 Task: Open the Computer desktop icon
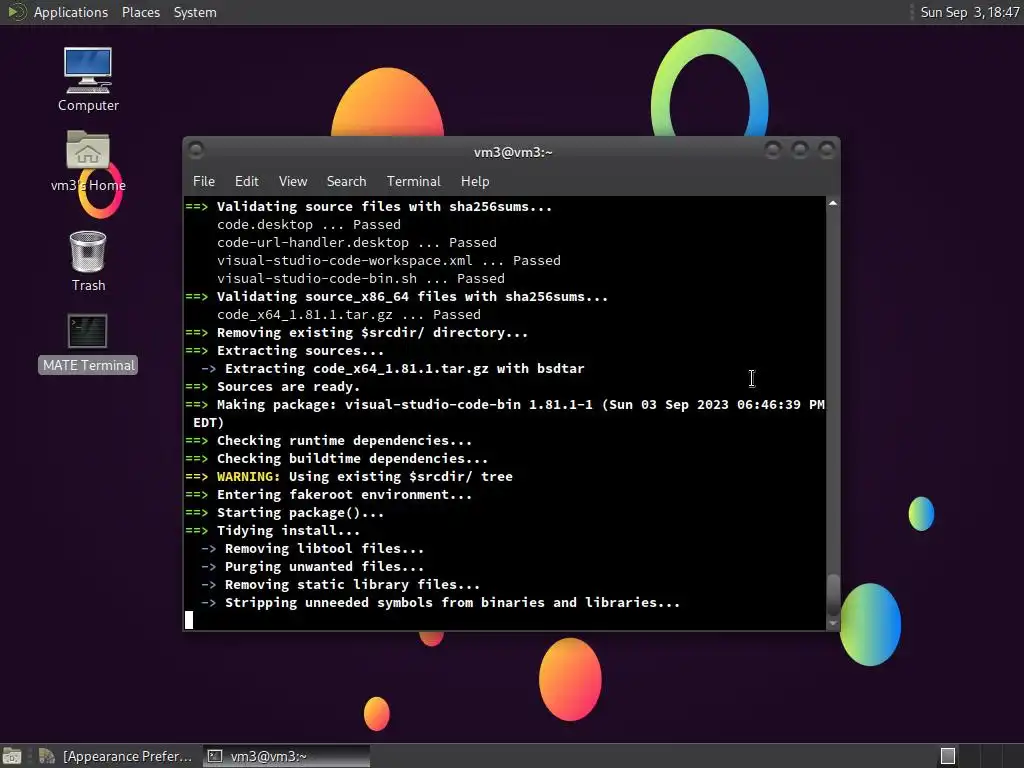88,79
